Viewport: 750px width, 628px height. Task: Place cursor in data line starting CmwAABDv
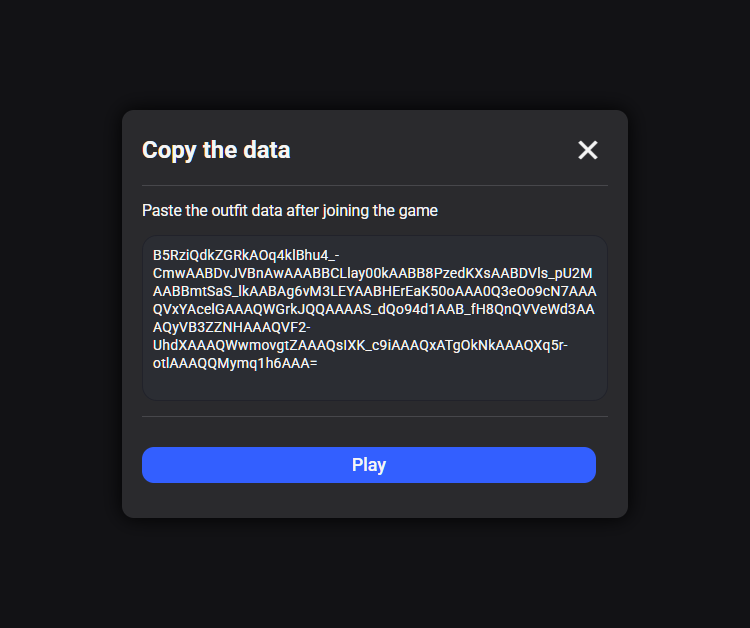[x=372, y=273]
